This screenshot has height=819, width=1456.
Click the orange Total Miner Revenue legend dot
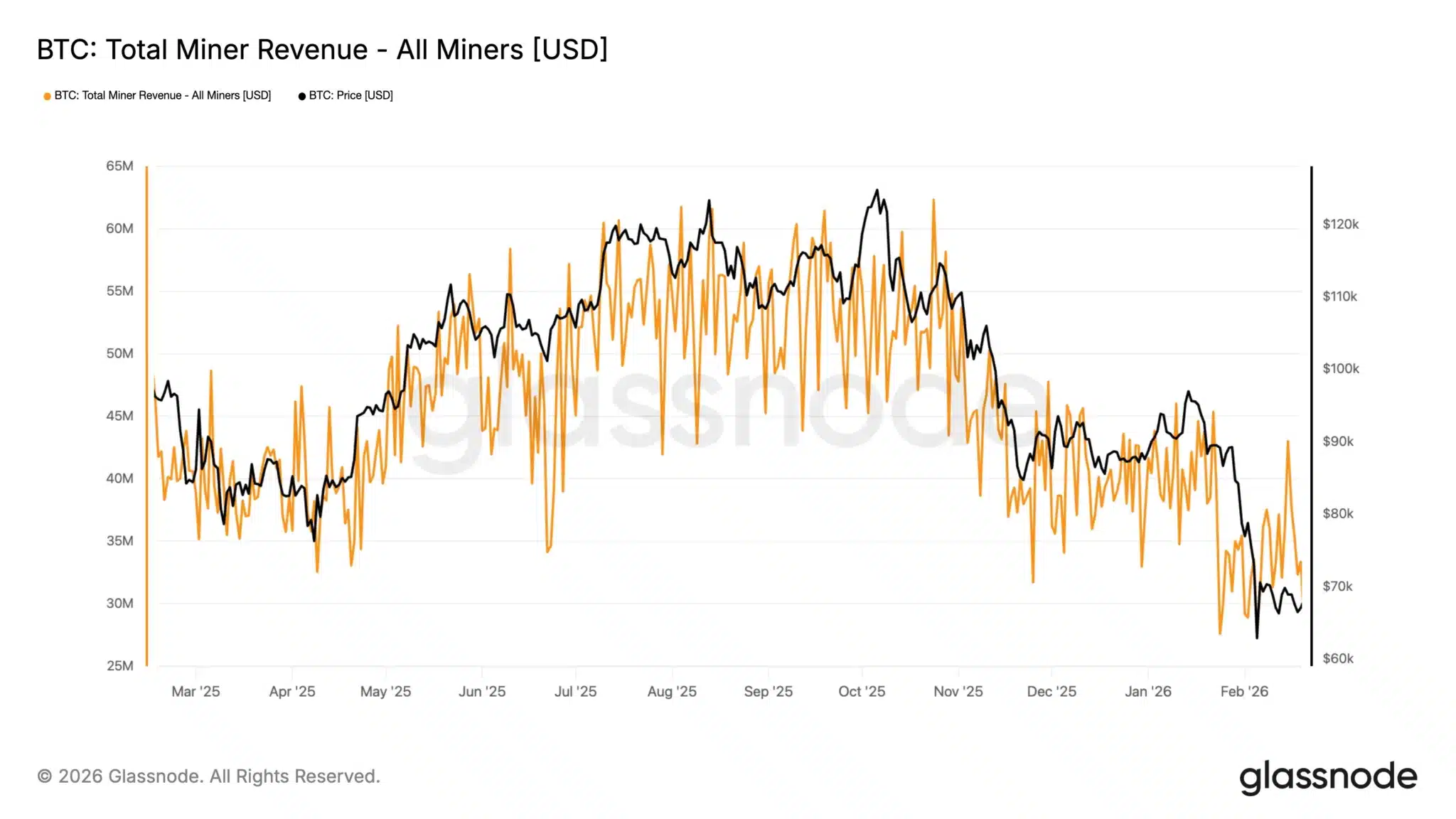pos(47,96)
